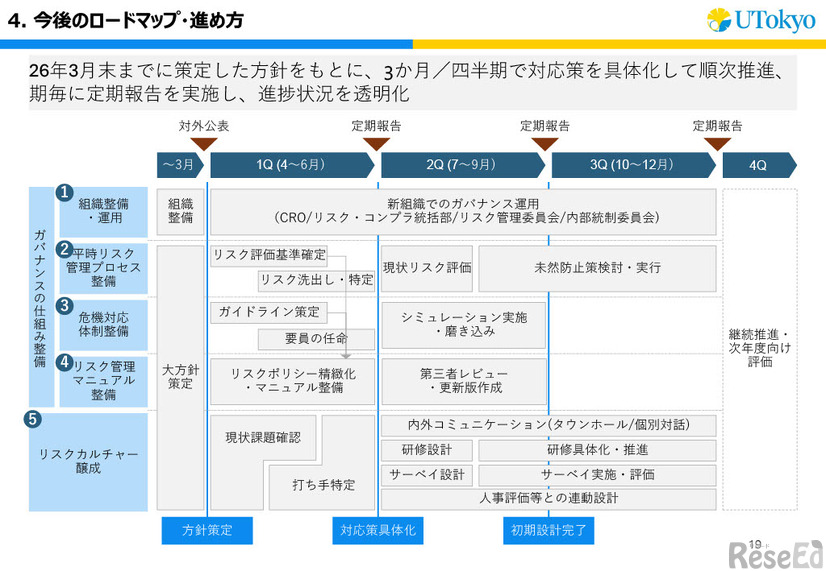Click the ガバナンスの仕組み整備 vertical label
The image size is (826, 571).
[x=41, y=297]
